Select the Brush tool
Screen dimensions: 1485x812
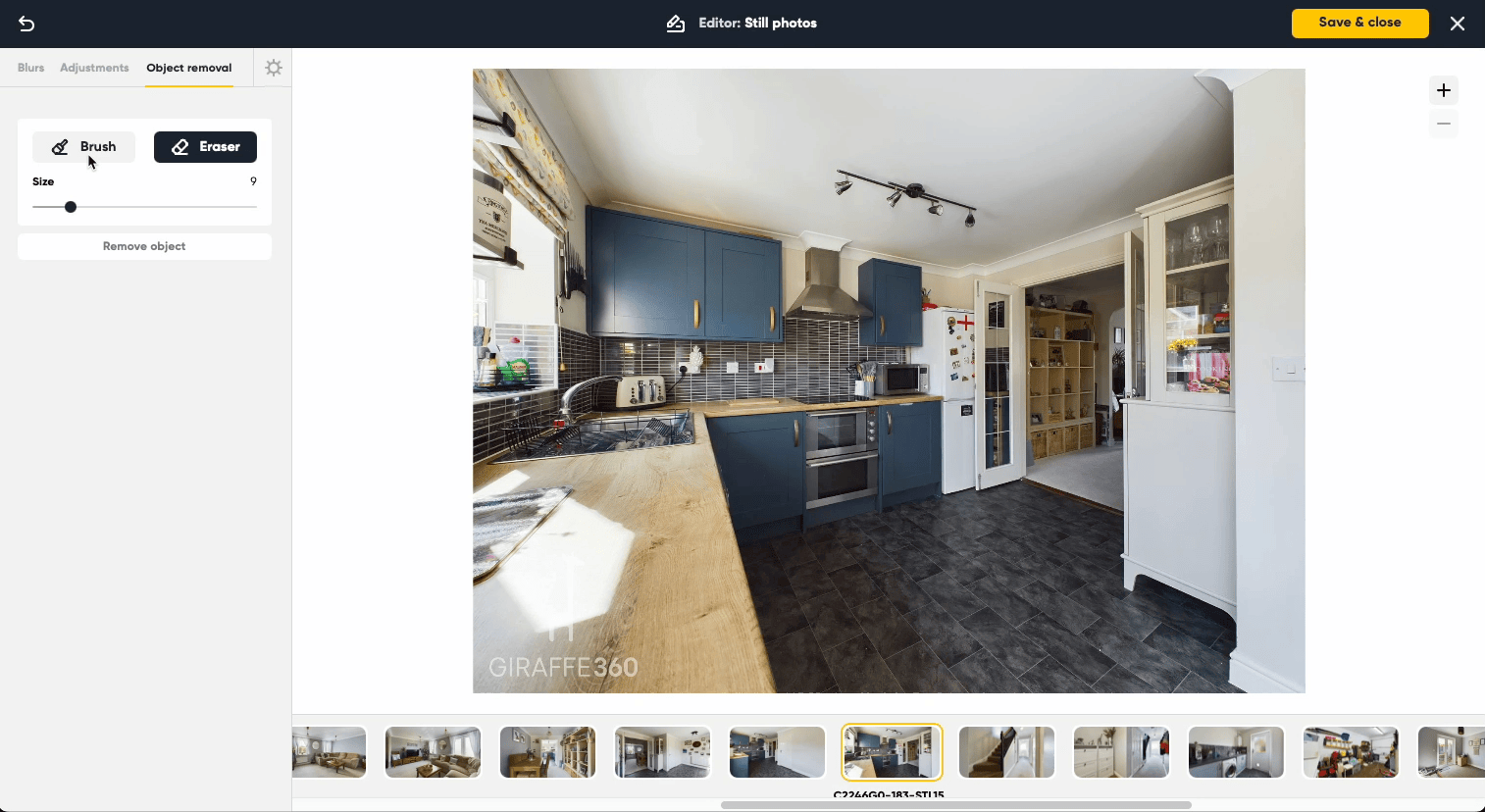pos(84,147)
